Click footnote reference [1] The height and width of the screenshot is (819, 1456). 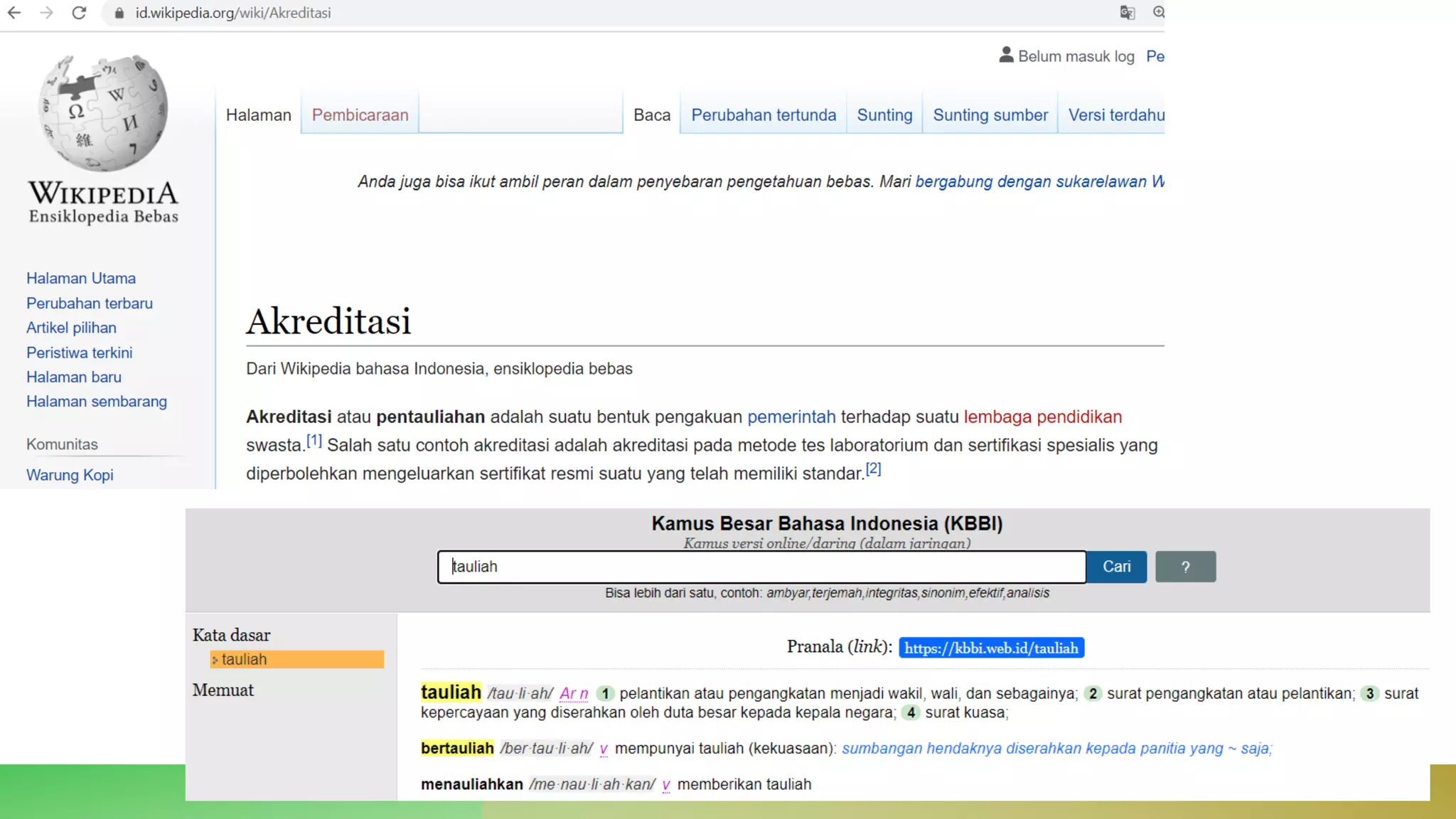pos(314,441)
